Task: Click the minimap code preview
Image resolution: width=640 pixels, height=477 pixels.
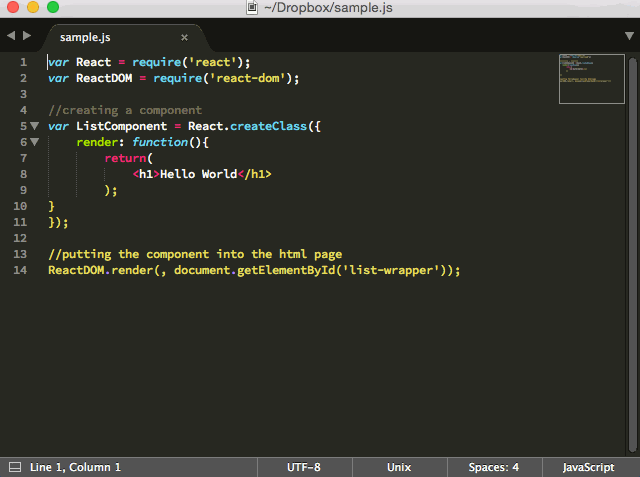Action: (591, 79)
